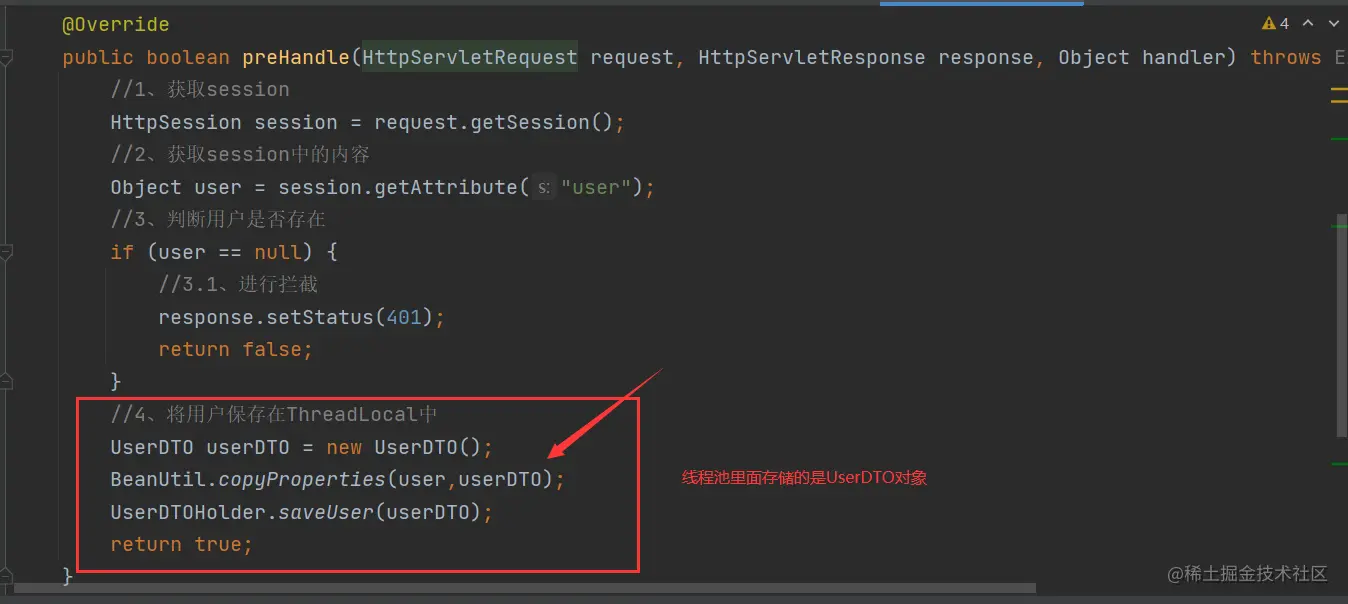Click the highlighted HttpServletRequest type
The width and height of the screenshot is (1348, 604).
click(470, 57)
